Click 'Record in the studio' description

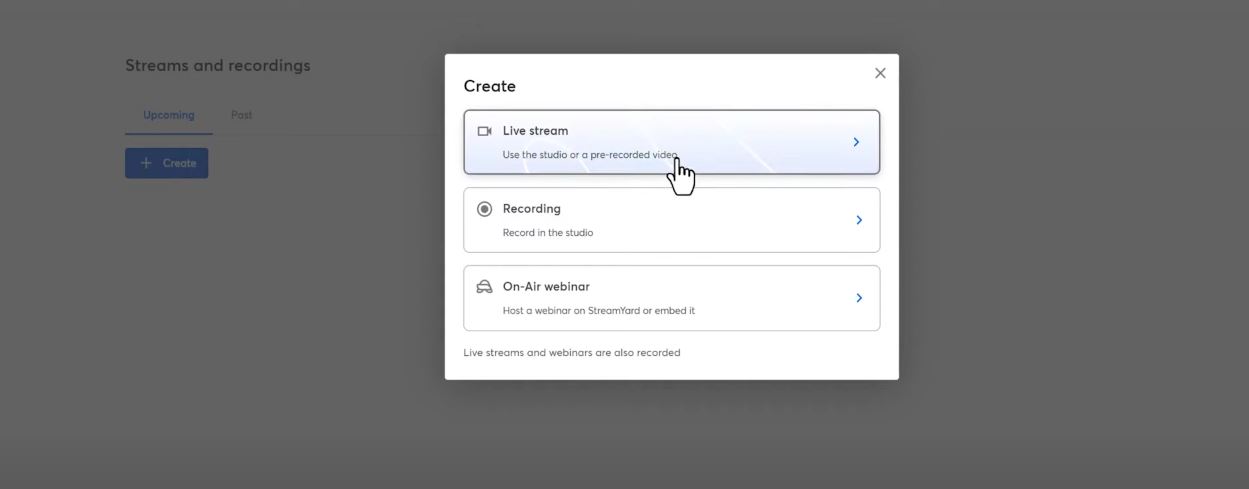(548, 233)
